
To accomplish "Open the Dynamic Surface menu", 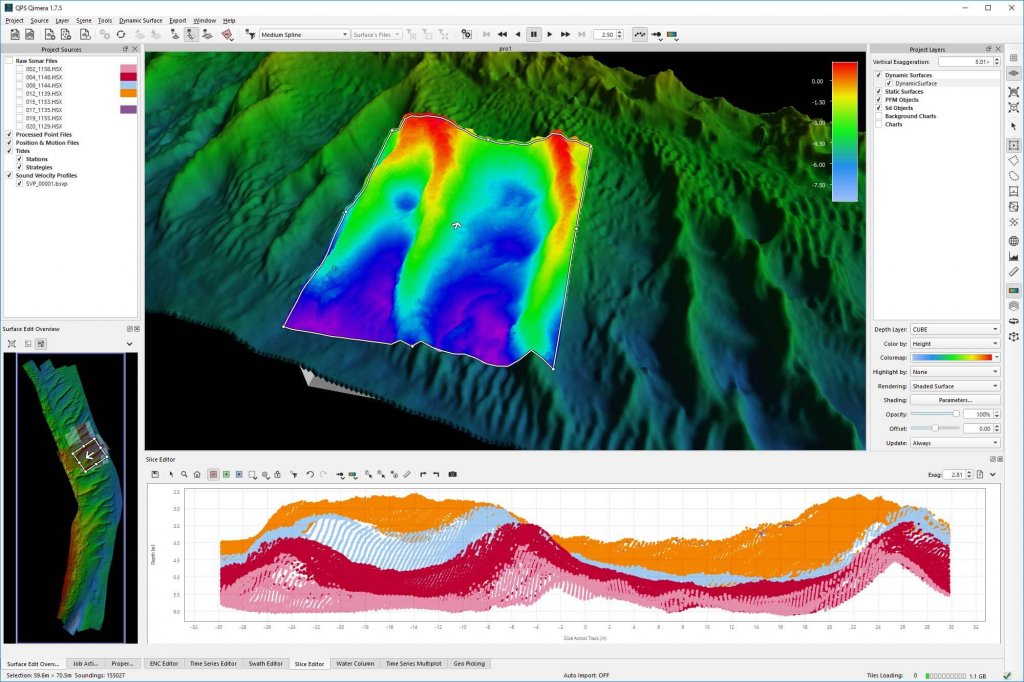I will click(x=140, y=20).
